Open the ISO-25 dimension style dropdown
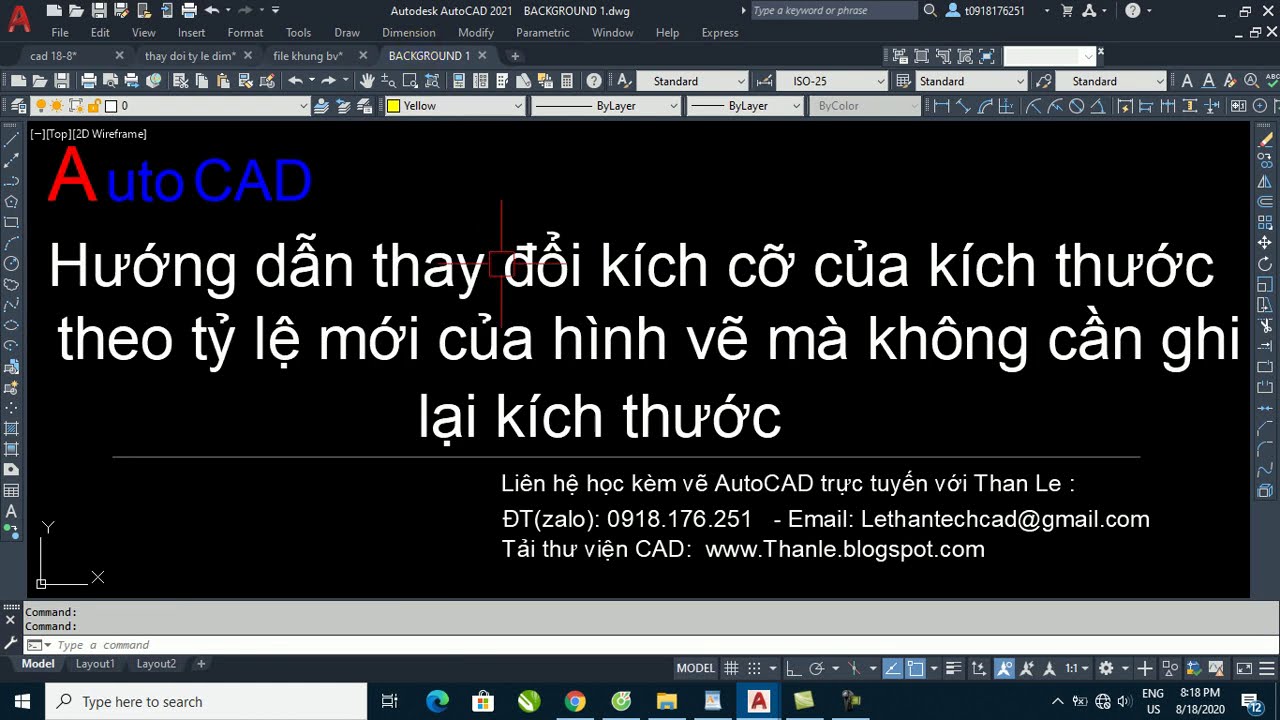This screenshot has width=1280, height=720. point(881,81)
